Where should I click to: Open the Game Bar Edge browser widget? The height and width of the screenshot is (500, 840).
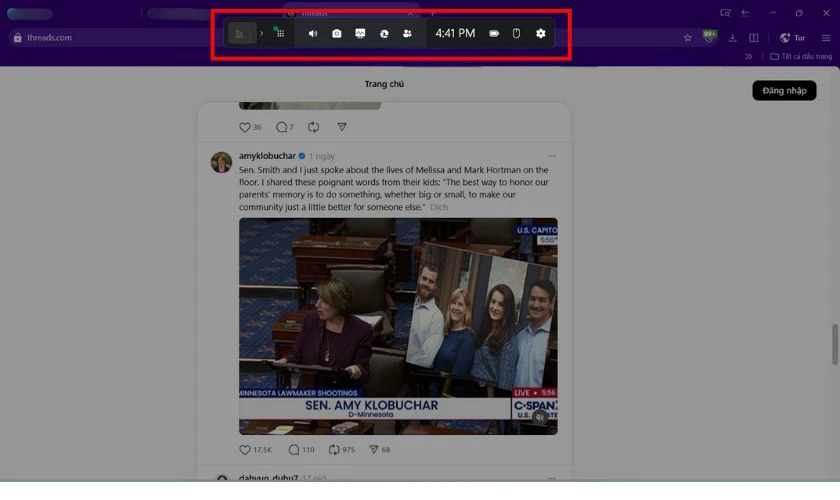click(384, 33)
